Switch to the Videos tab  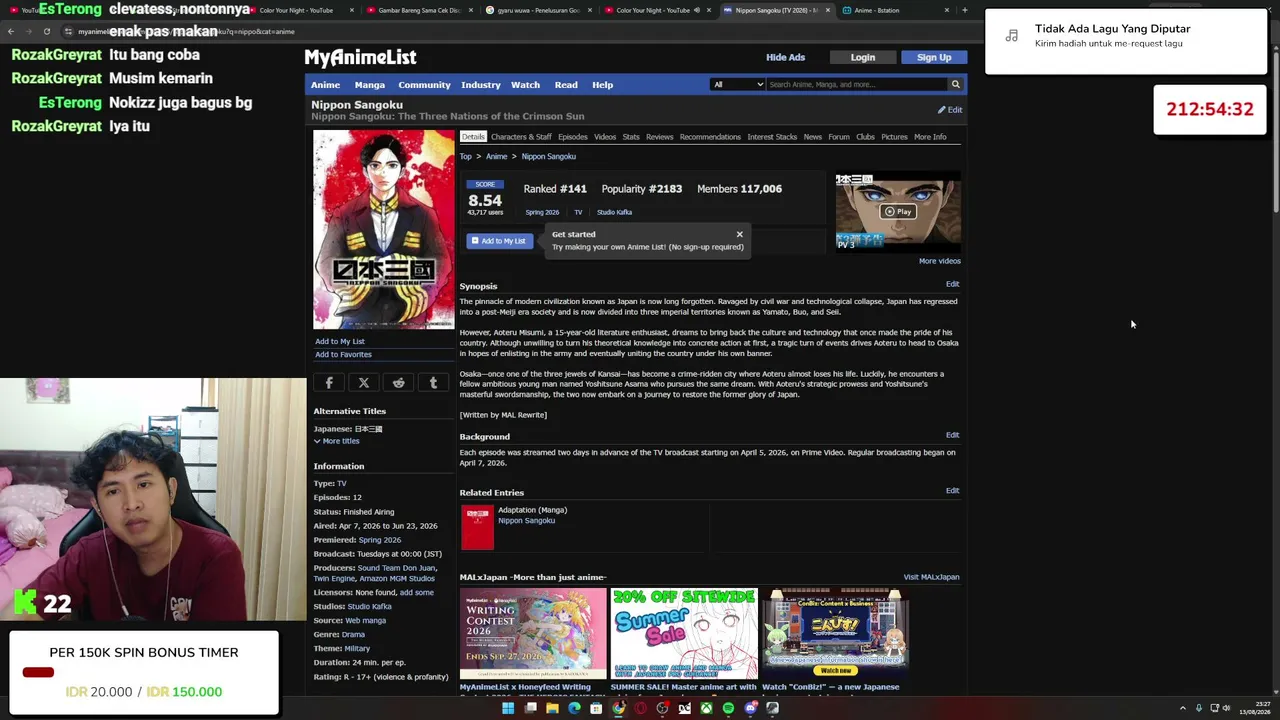605,137
